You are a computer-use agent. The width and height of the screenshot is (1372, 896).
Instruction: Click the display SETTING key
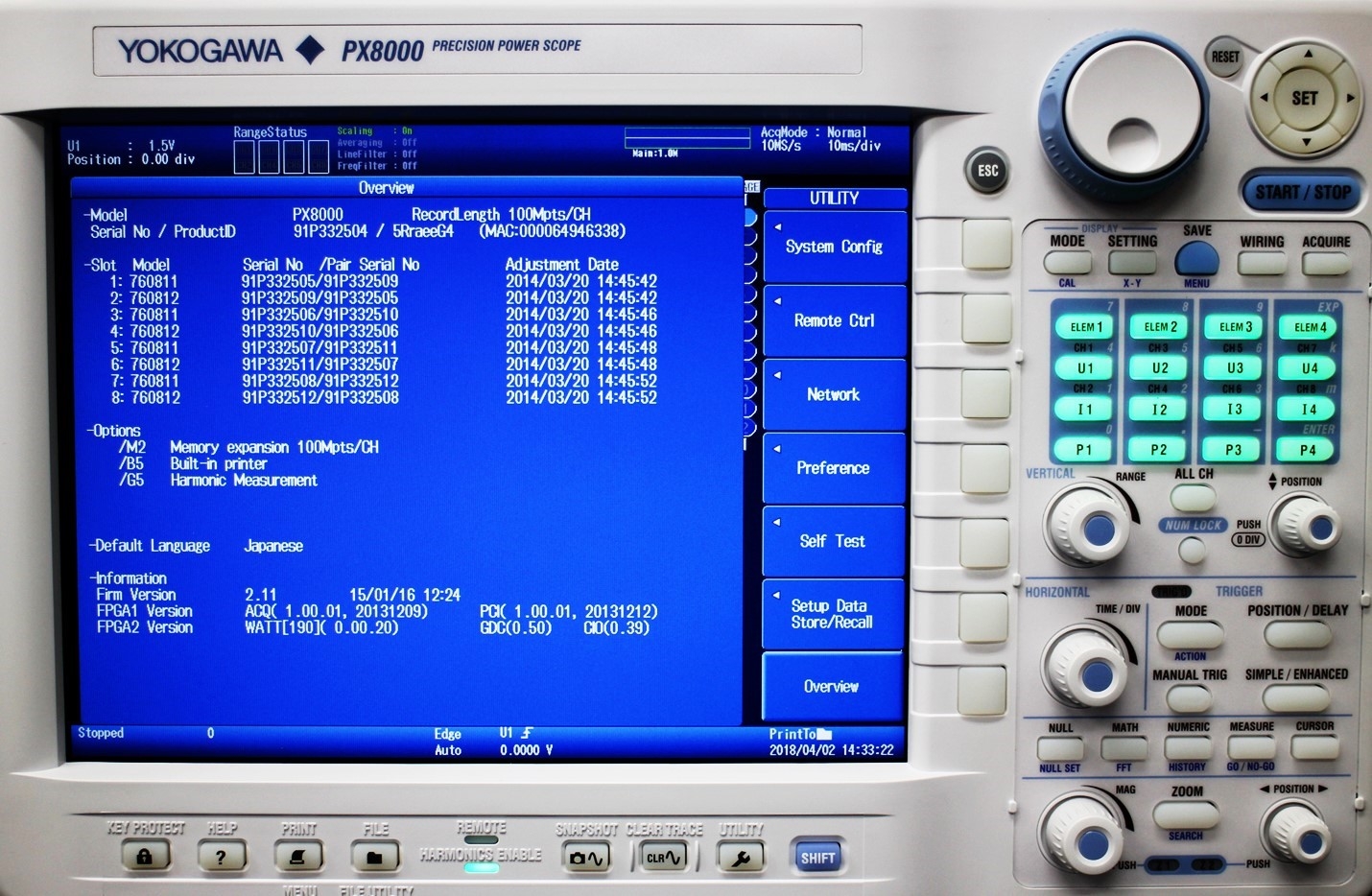[1132, 263]
